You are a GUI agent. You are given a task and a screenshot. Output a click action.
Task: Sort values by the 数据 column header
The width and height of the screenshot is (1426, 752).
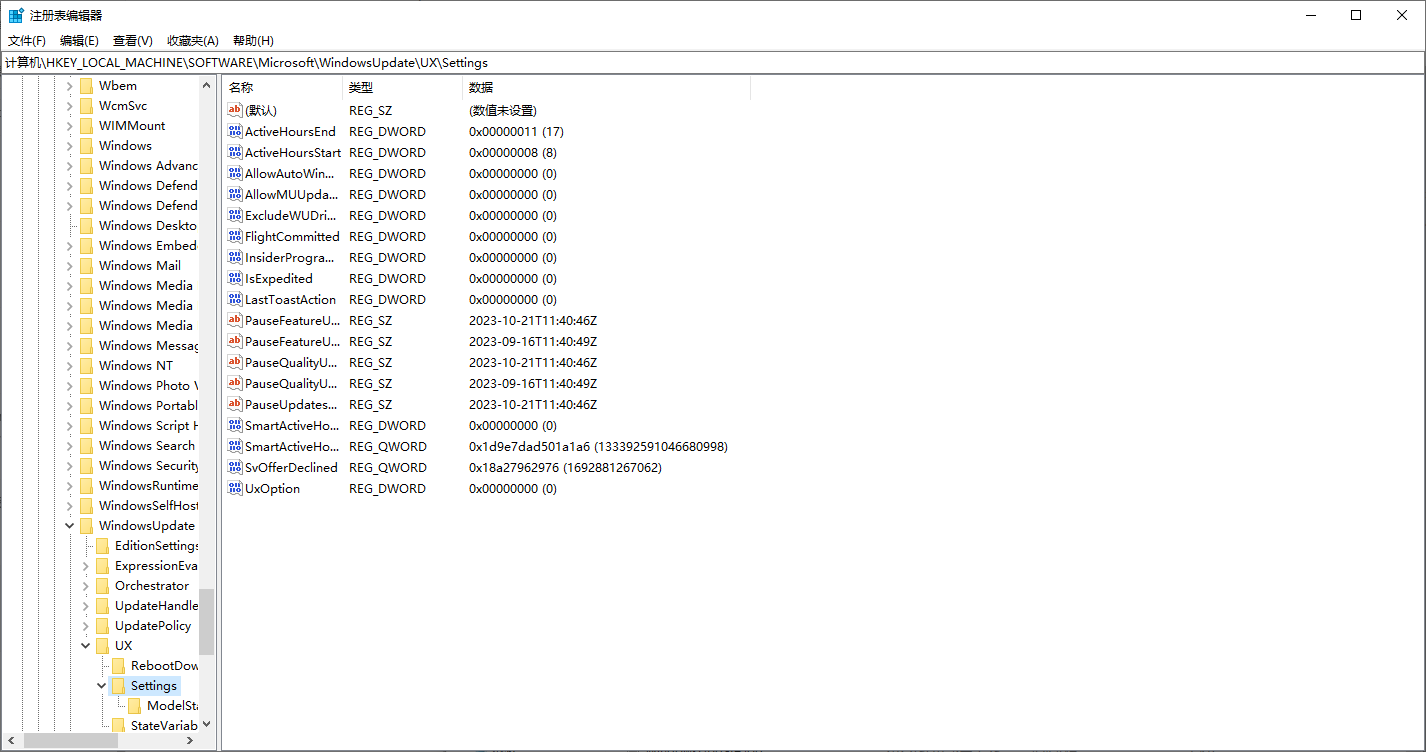606,88
